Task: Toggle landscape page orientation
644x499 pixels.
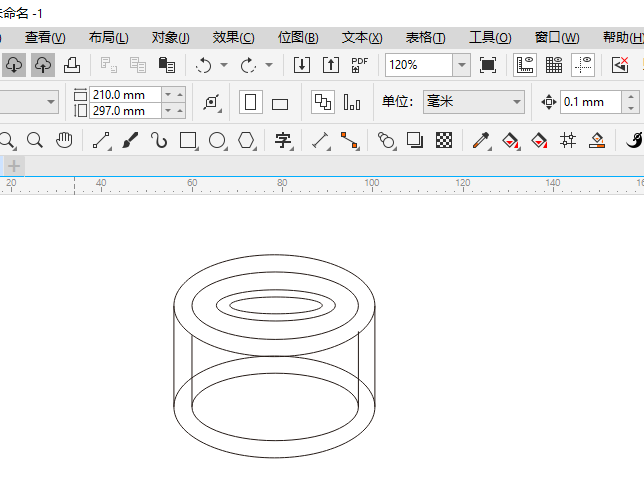Action: (x=280, y=103)
